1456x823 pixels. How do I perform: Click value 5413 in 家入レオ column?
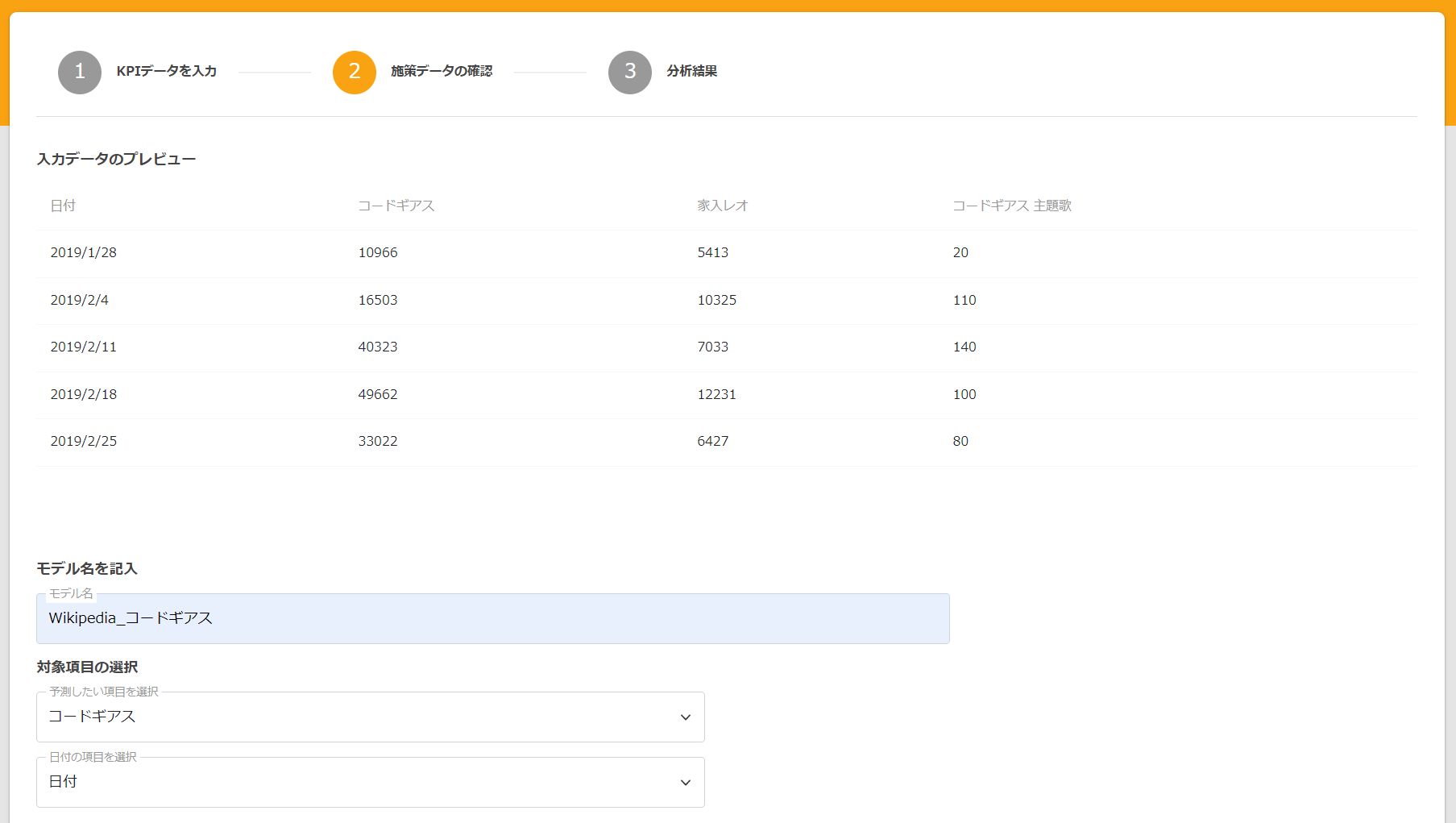(x=713, y=252)
